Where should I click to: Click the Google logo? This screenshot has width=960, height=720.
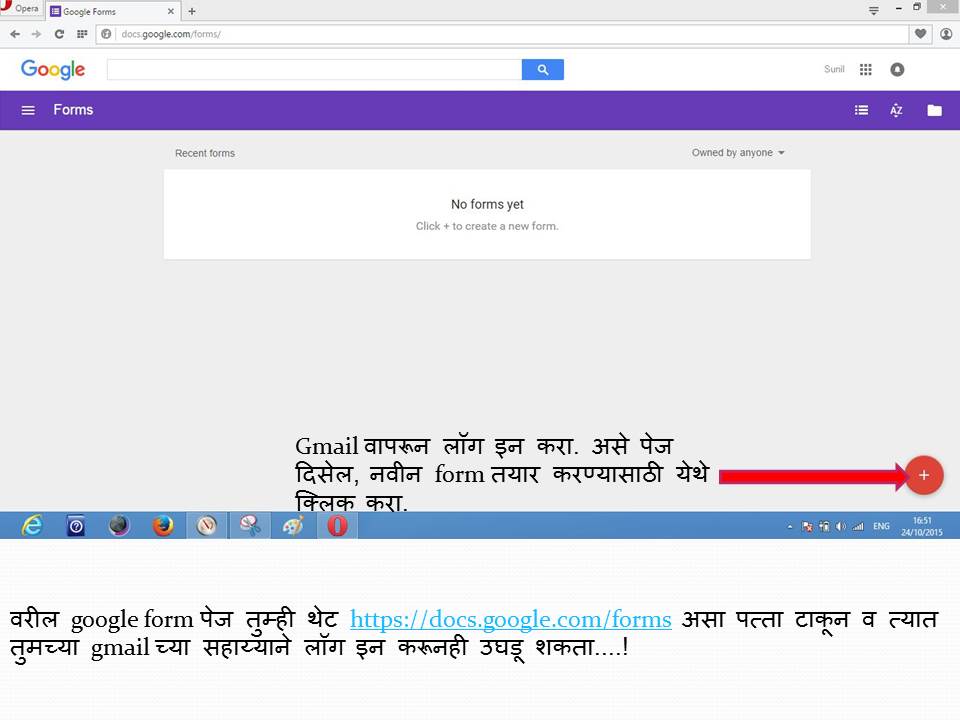pyautogui.click(x=53, y=69)
